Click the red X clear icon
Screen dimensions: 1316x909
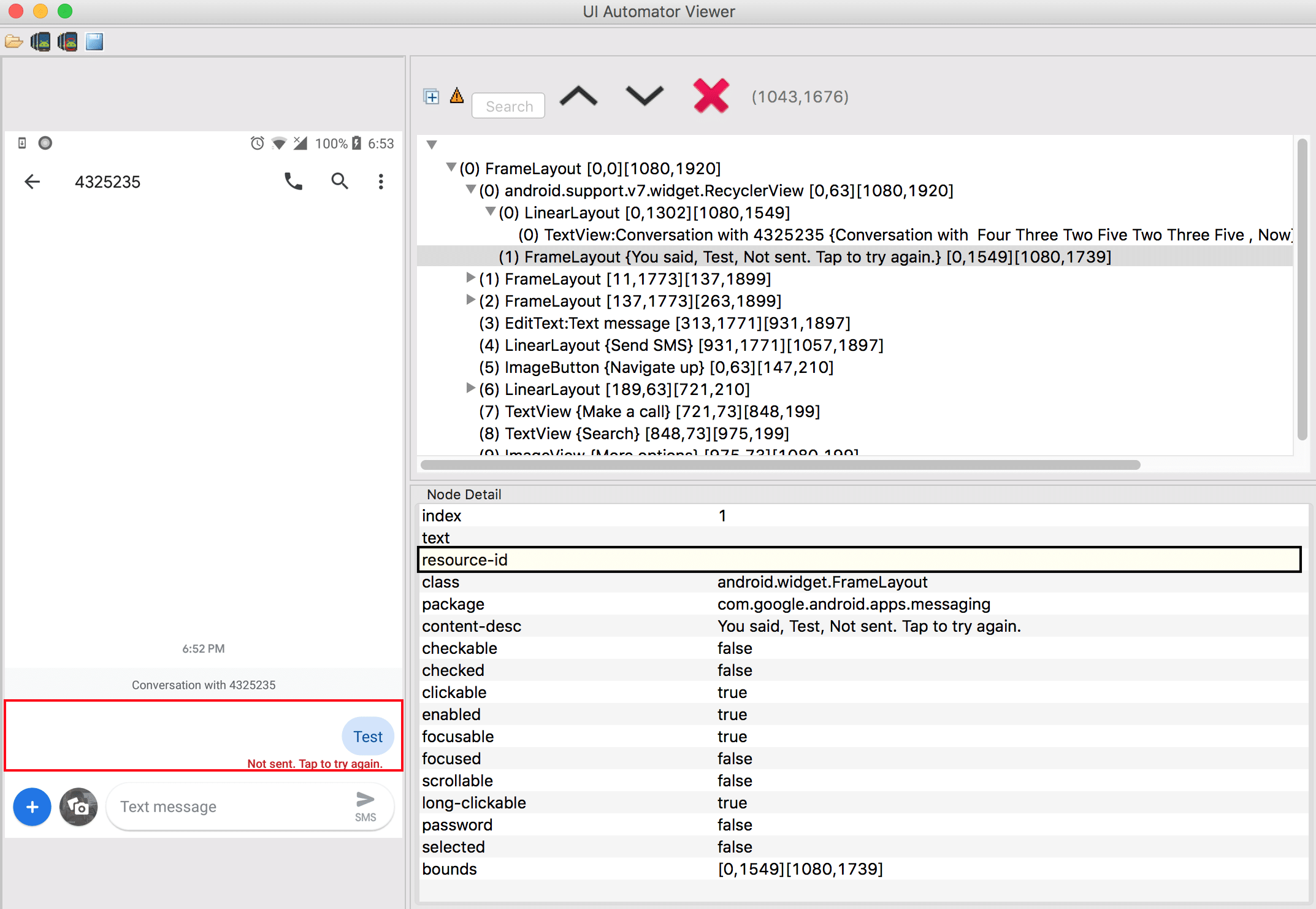pos(711,96)
